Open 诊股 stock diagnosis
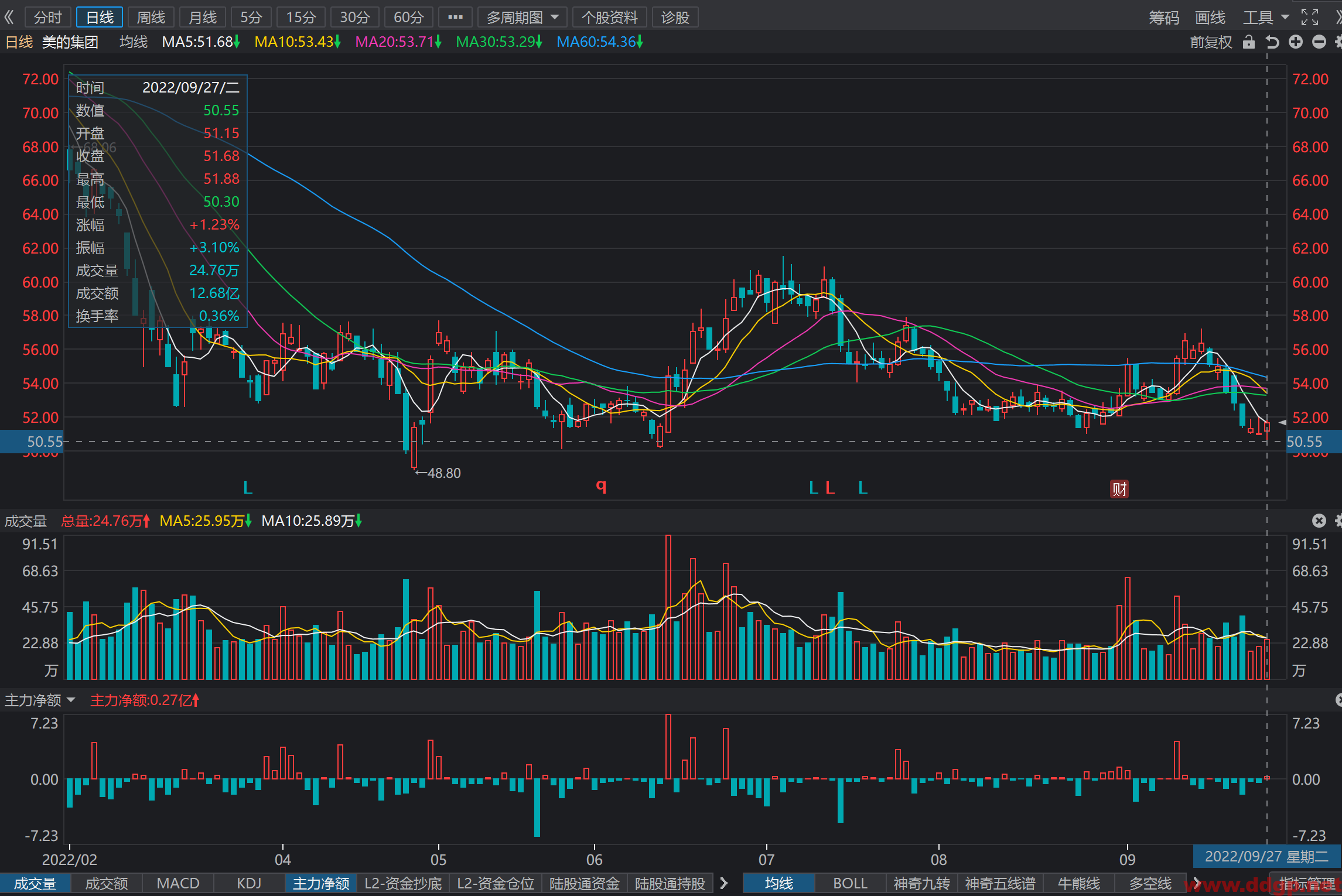 point(675,17)
